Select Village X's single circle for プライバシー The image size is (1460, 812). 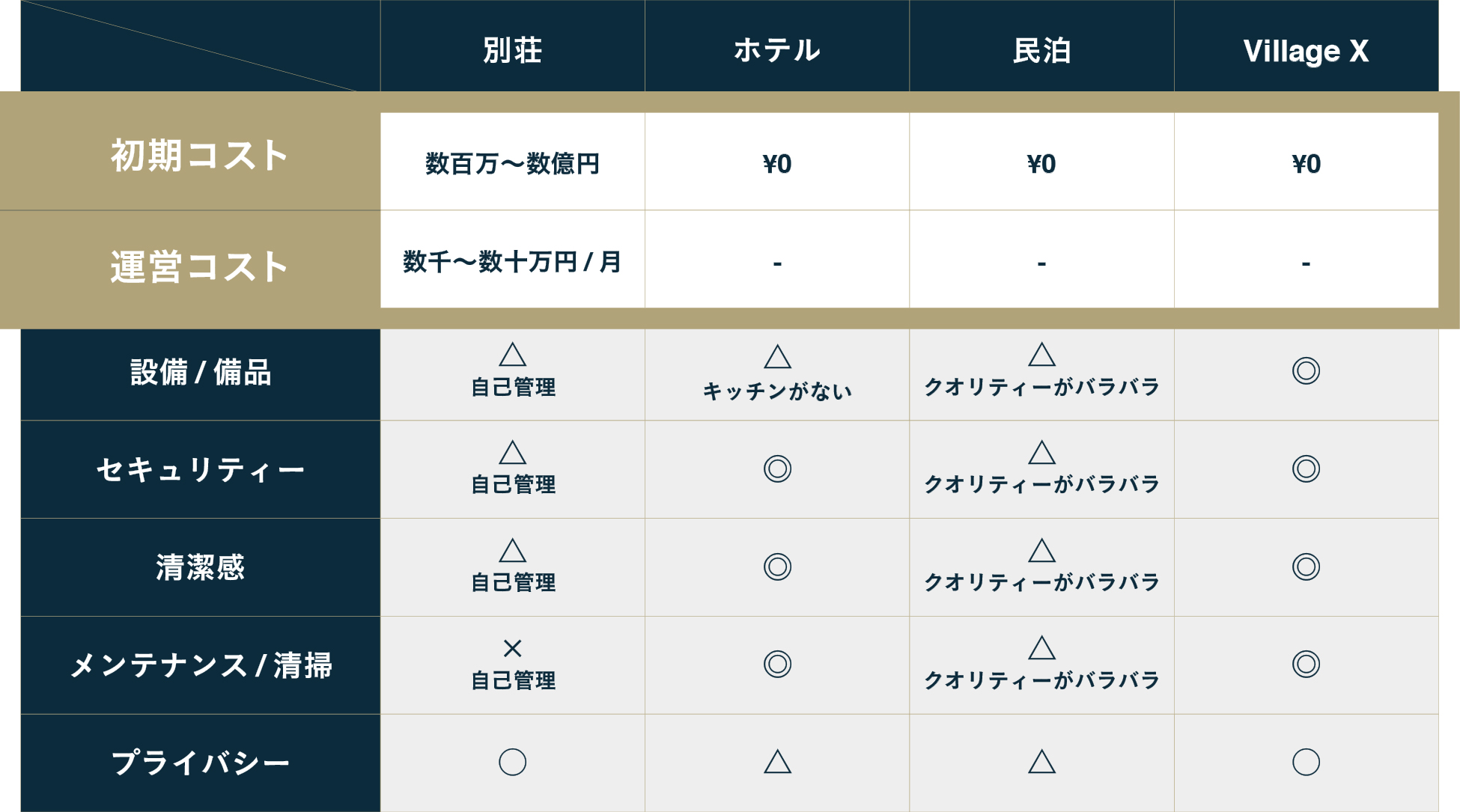1306,762
